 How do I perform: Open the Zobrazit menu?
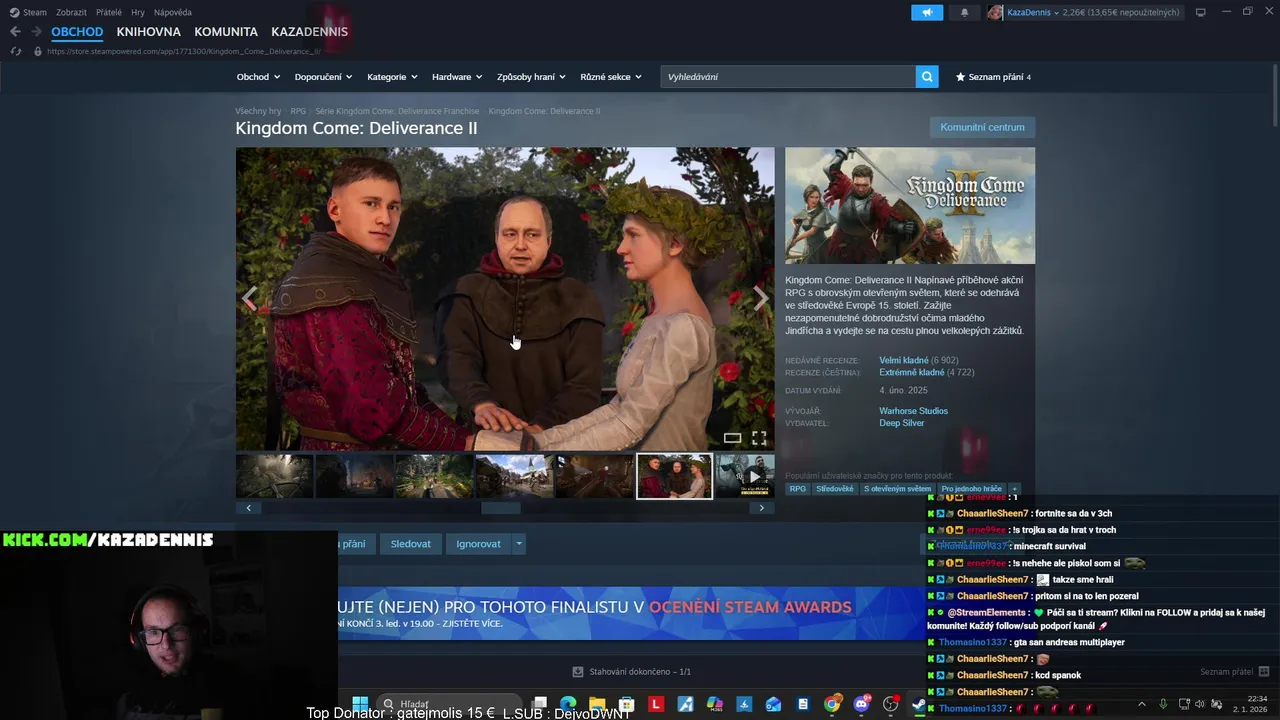click(71, 12)
